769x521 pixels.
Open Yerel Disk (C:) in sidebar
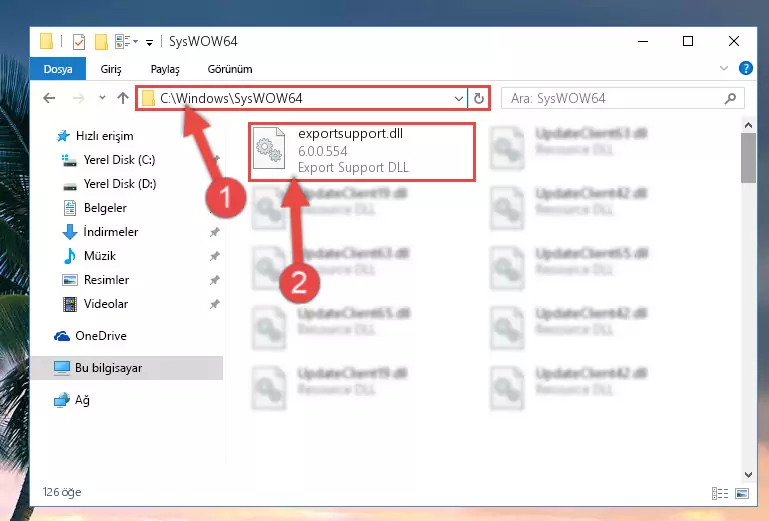pyautogui.click(x=119, y=160)
